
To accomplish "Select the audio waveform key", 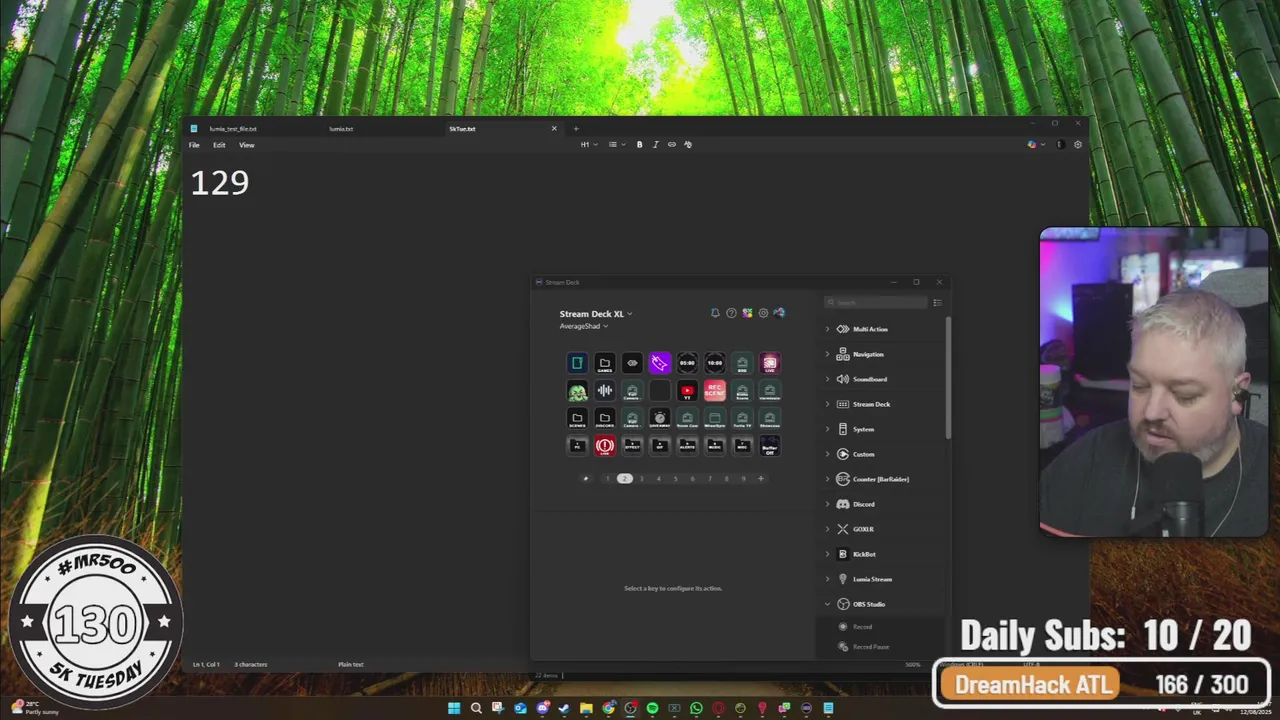I will (x=604, y=391).
